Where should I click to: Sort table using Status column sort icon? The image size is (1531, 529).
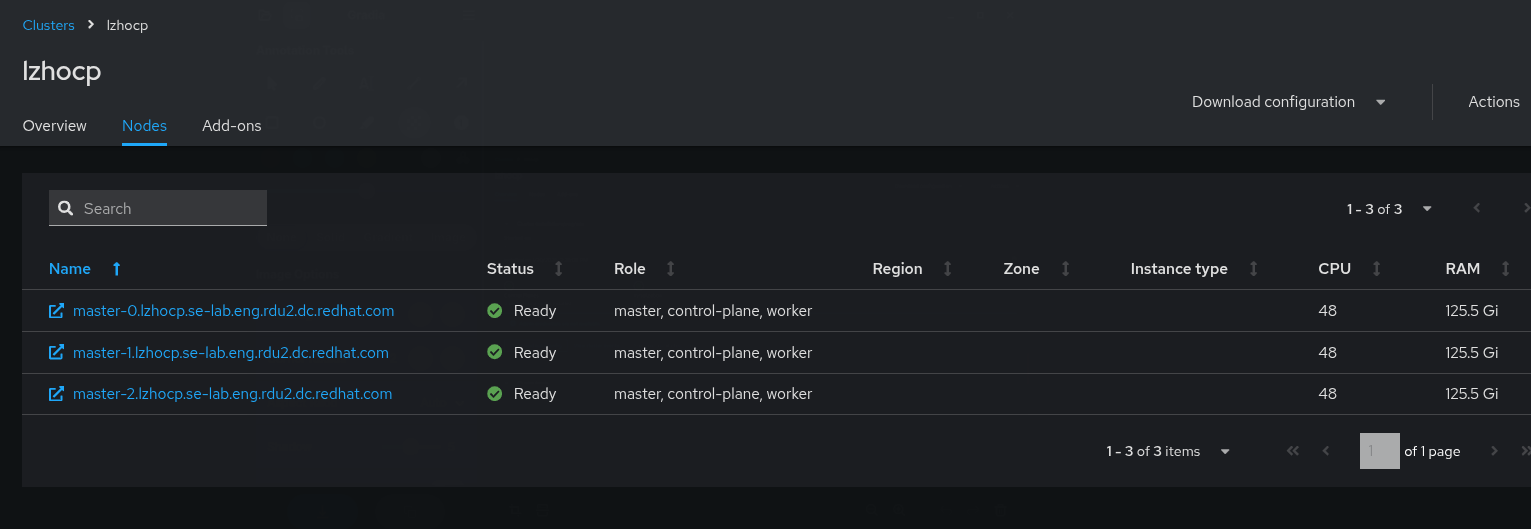(559, 269)
